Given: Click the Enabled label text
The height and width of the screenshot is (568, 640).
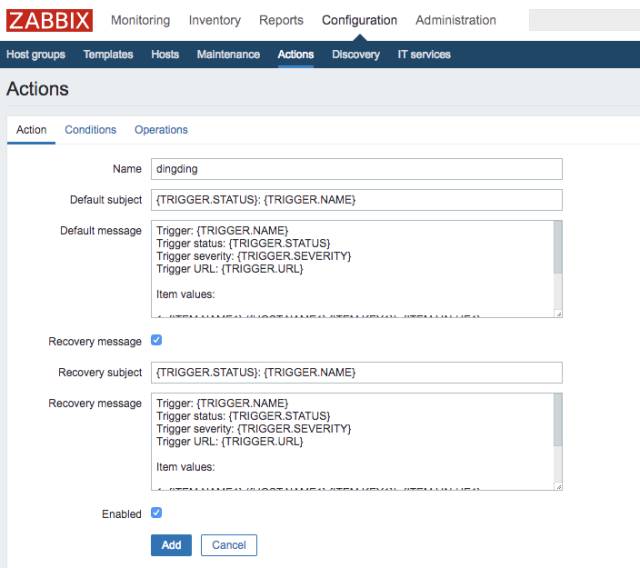Looking at the screenshot, I should pos(122,514).
